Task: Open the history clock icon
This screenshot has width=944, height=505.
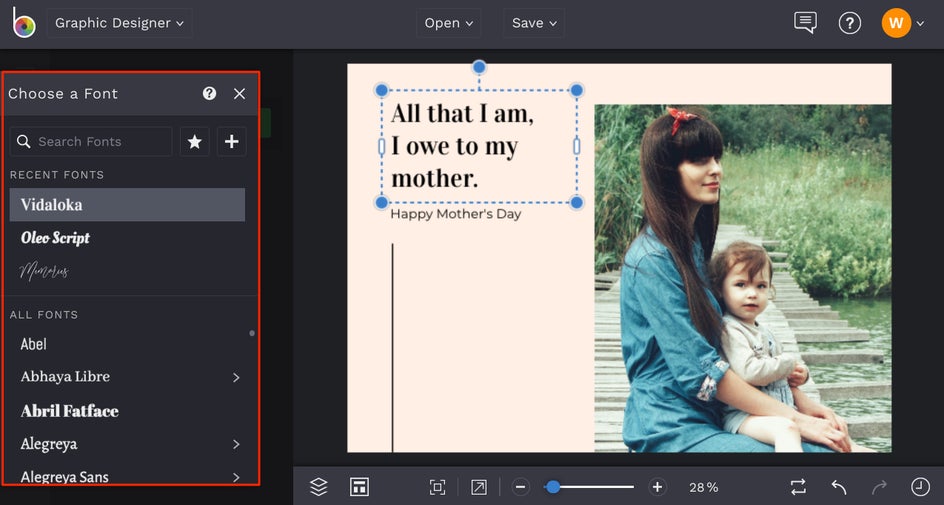Action: pyautogui.click(x=920, y=487)
